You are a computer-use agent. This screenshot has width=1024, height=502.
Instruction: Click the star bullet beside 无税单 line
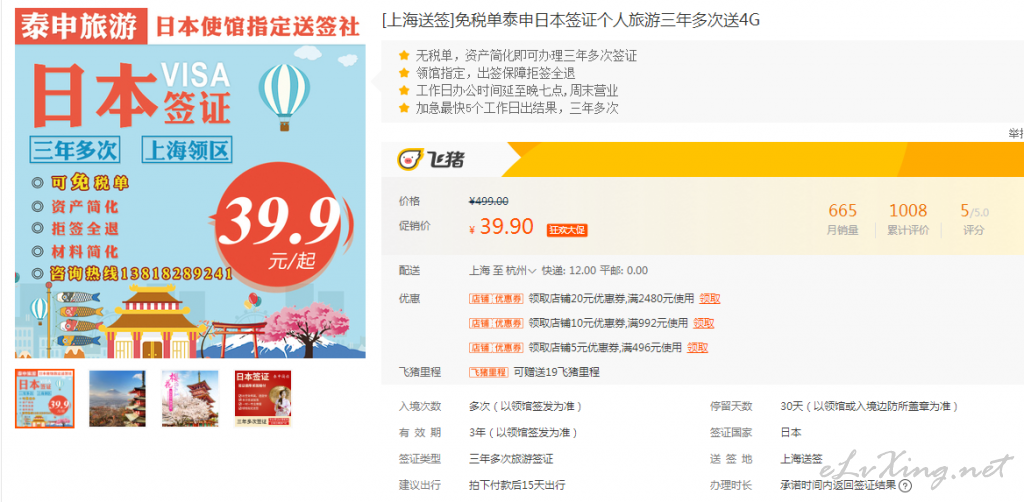404,55
